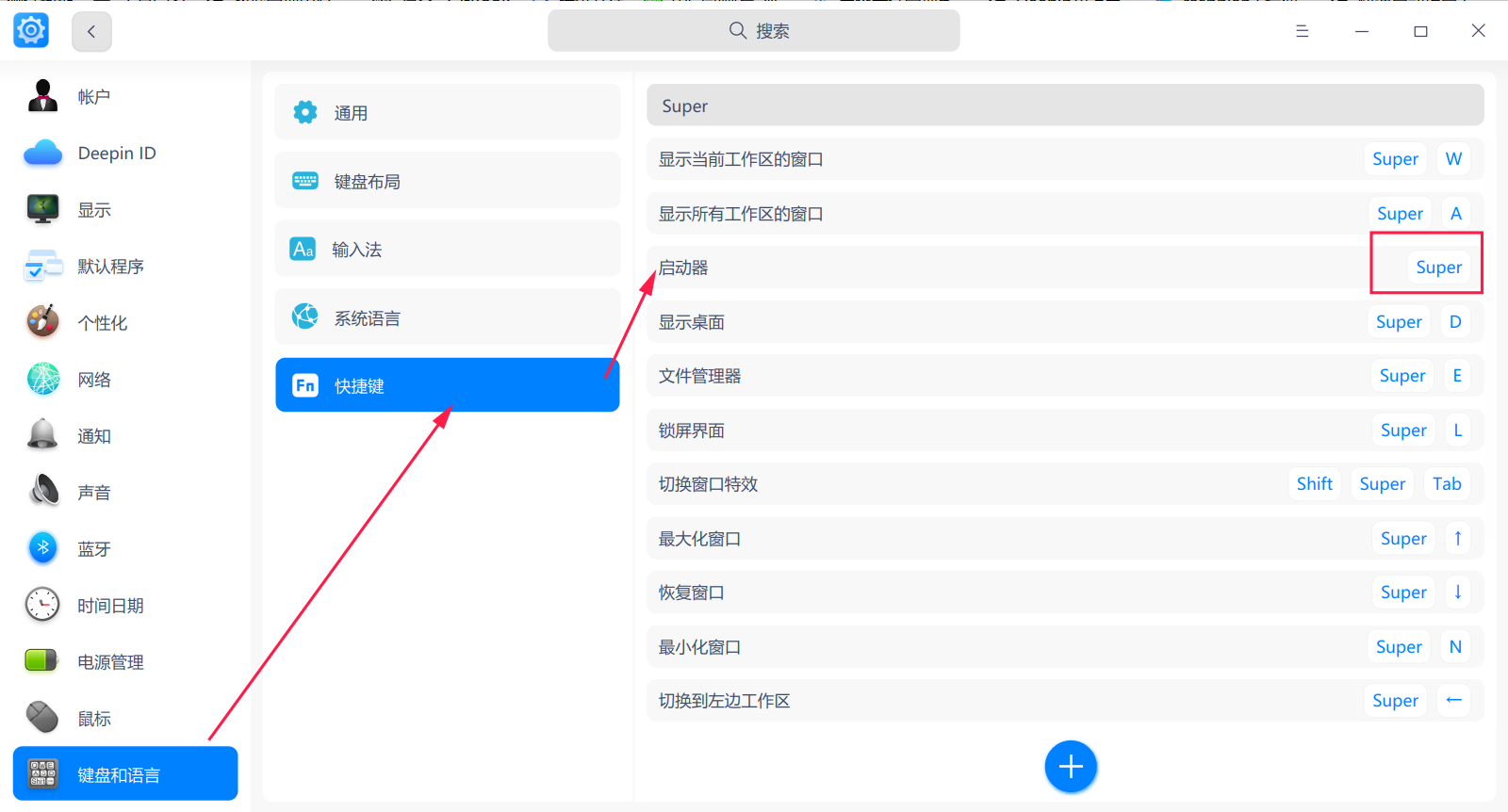This screenshot has width=1508, height=812.
Task: Click the A key of 显示所有工作区的窗口
Action: (x=1456, y=214)
